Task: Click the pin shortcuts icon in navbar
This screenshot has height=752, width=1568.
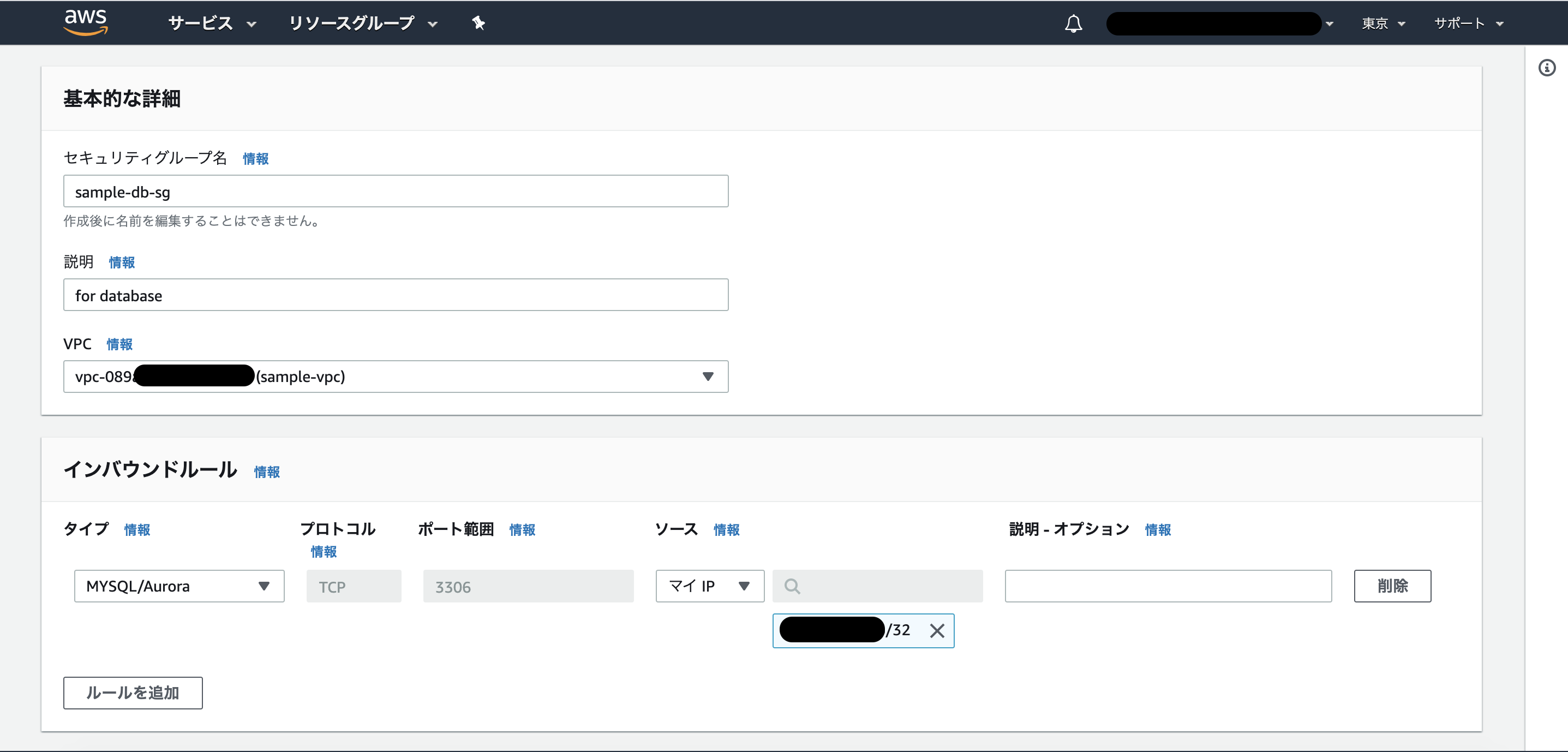Action: (x=478, y=23)
